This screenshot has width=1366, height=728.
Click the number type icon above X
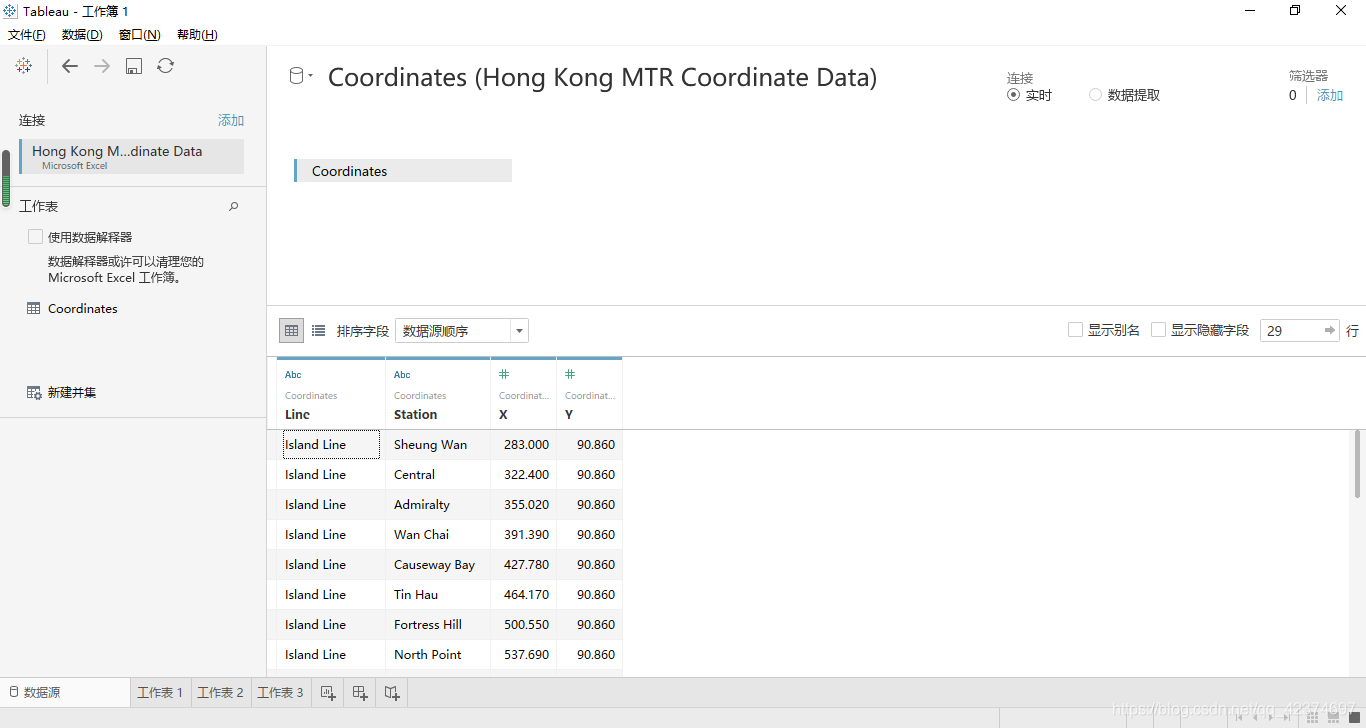504,374
